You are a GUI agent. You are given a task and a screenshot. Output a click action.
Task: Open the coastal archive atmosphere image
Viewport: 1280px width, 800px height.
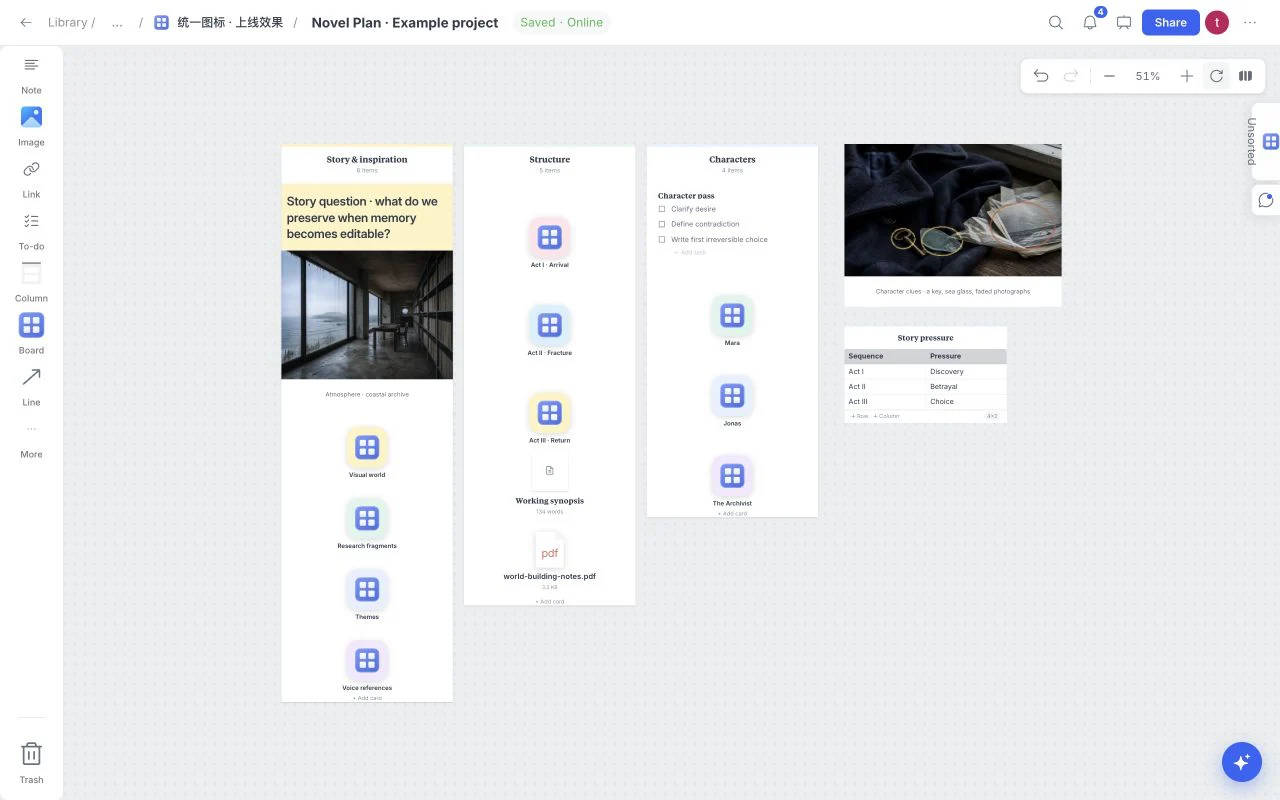(x=367, y=314)
